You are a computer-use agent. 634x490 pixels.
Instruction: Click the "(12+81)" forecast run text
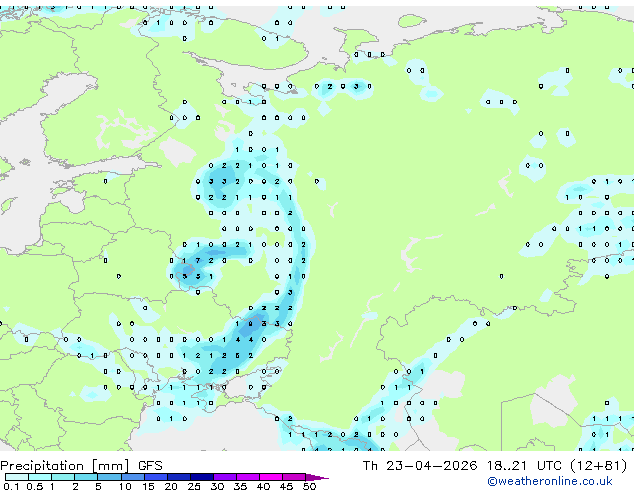tap(599, 466)
